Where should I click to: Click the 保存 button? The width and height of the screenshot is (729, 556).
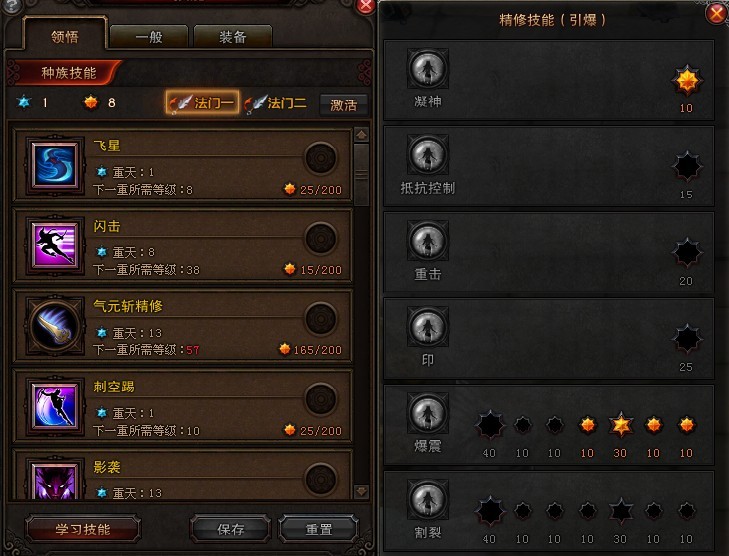point(230,529)
